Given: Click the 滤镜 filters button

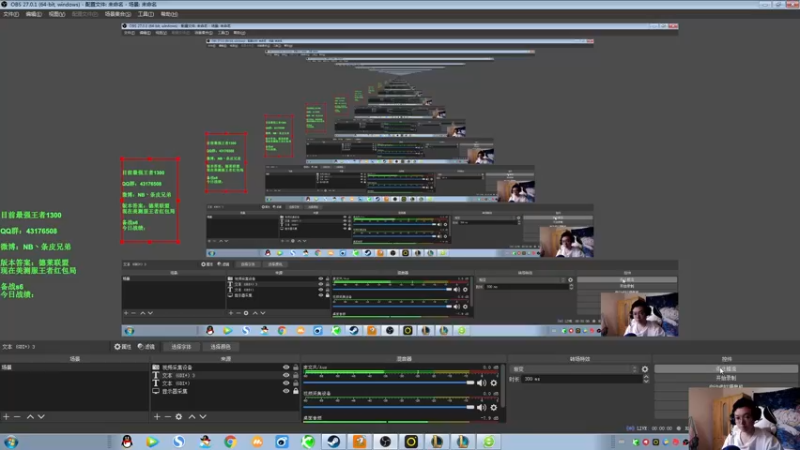Looking at the screenshot, I should point(146,346).
